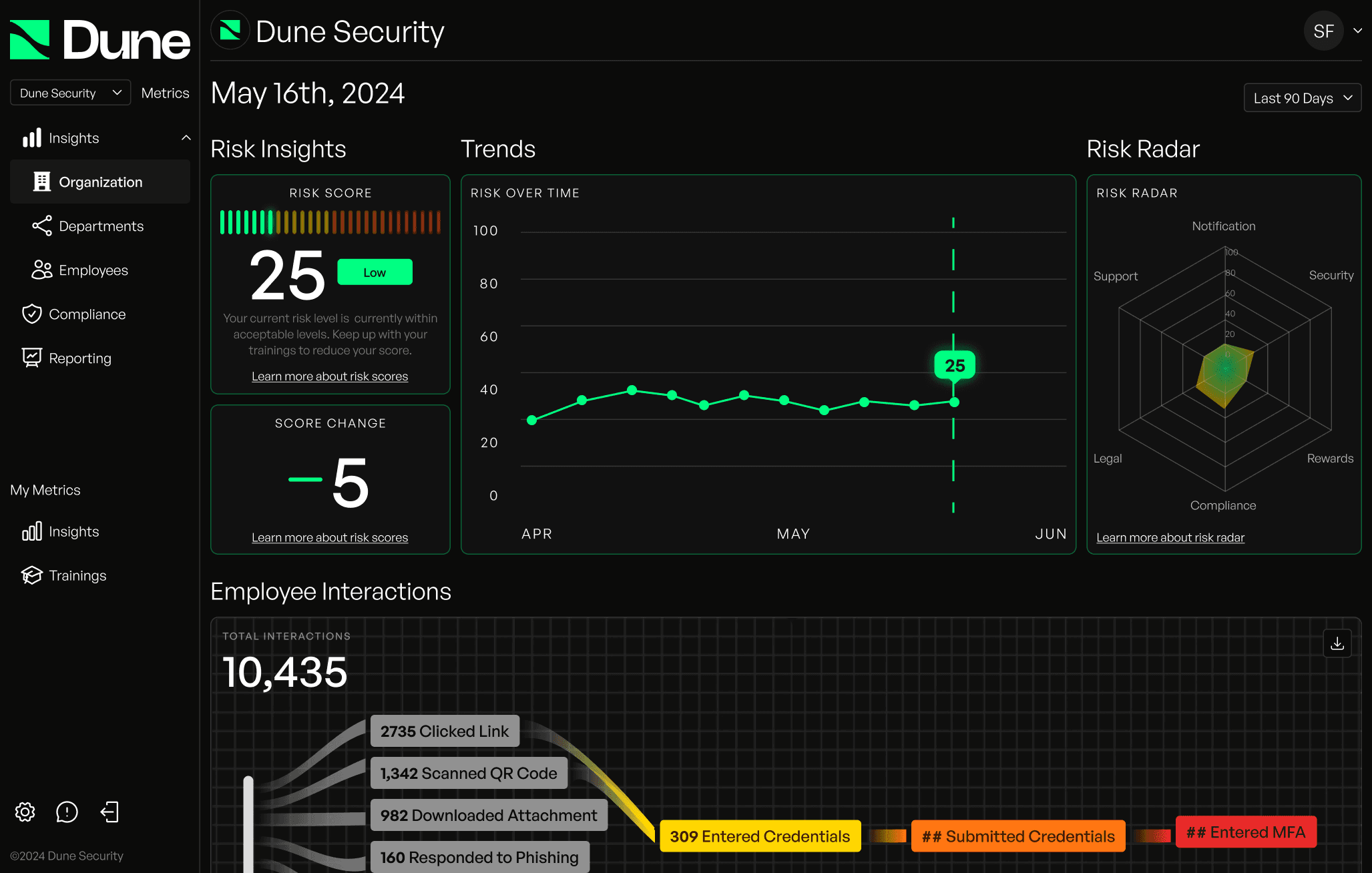Click the logout icon in sidebar
This screenshot has width=1372, height=873.
click(109, 812)
